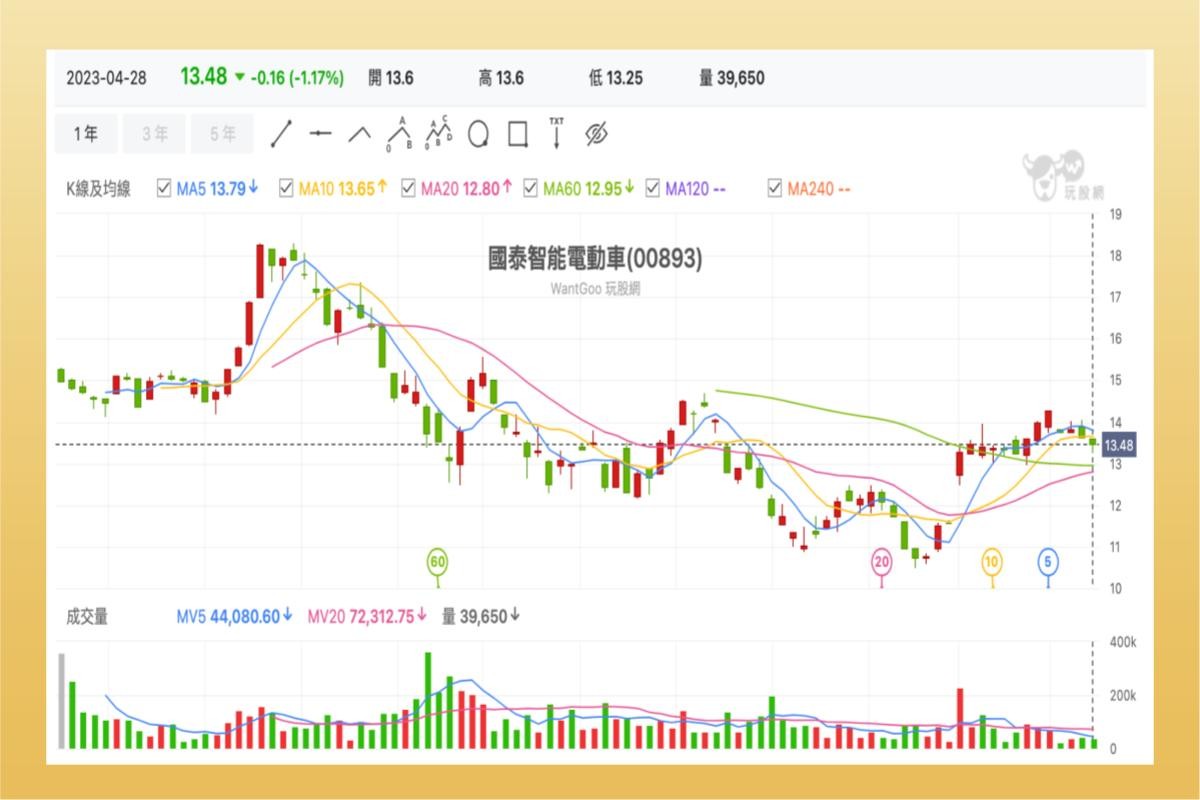Hide all chart drawings with the eye icon
The height and width of the screenshot is (800, 1200).
point(595,131)
